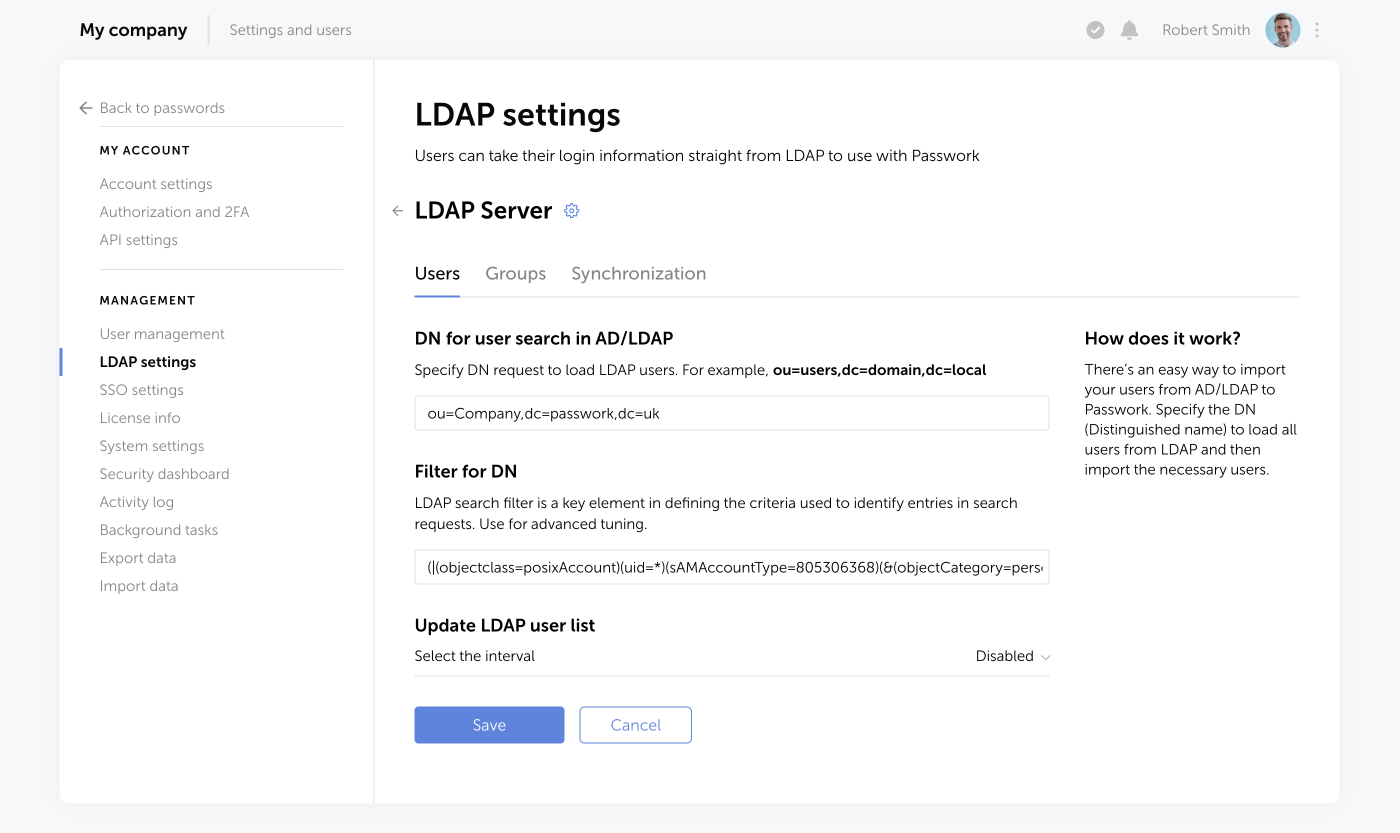
Task: Click the checkmark status icon in the header
Action: [x=1095, y=30]
